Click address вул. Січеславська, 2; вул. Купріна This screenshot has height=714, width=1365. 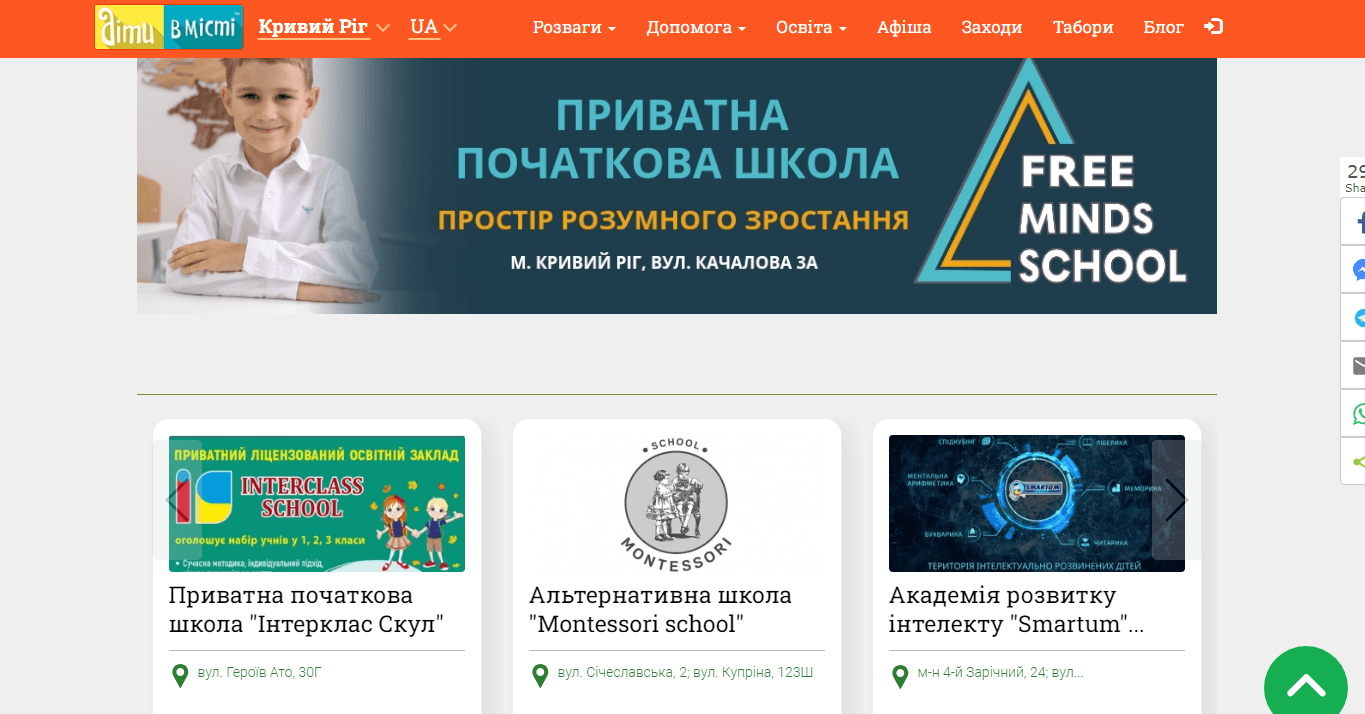coord(685,673)
